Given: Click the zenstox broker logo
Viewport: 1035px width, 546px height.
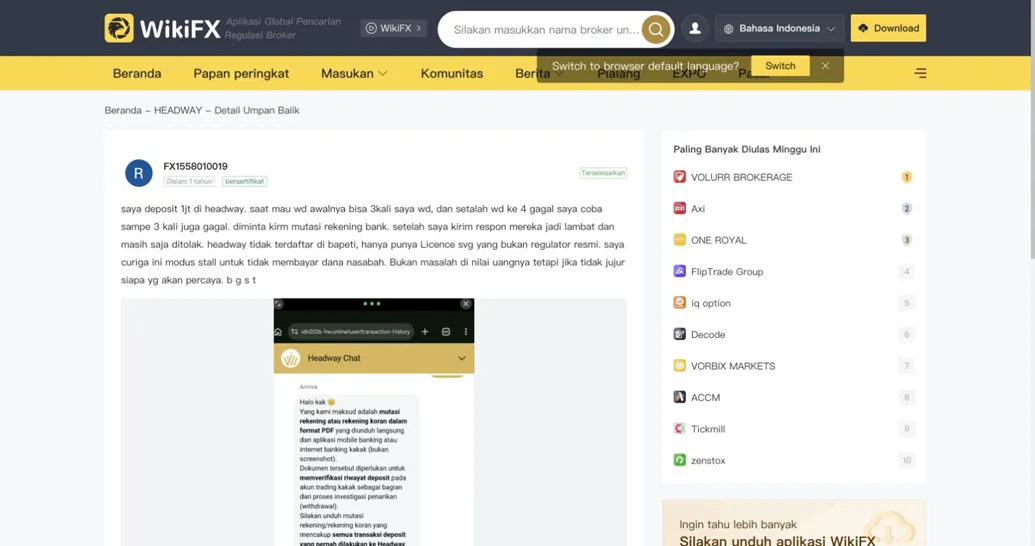Looking at the screenshot, I should [x=679, y=460].
